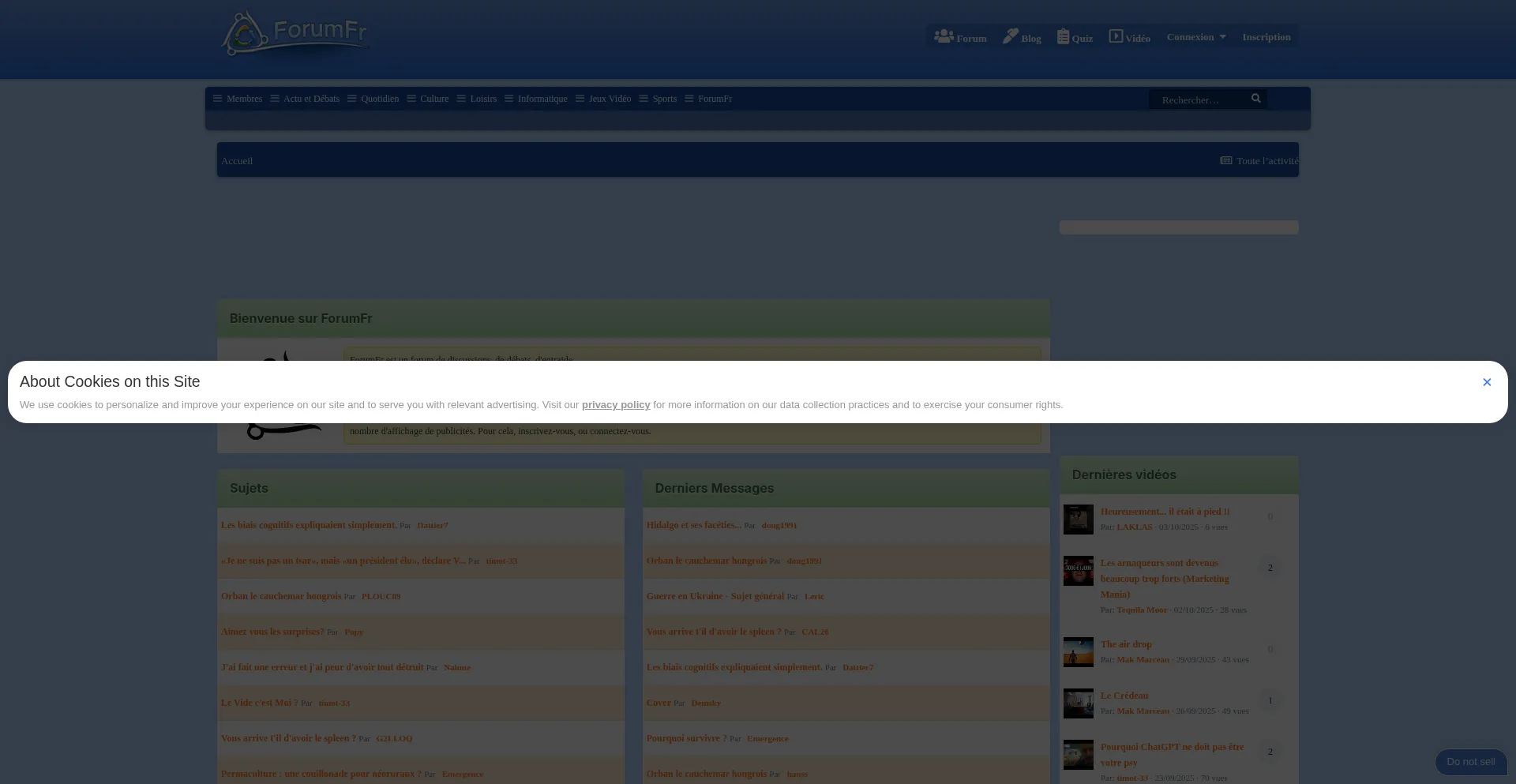
Task: Focus the Rechercher search field
Action: (1195, 100)
